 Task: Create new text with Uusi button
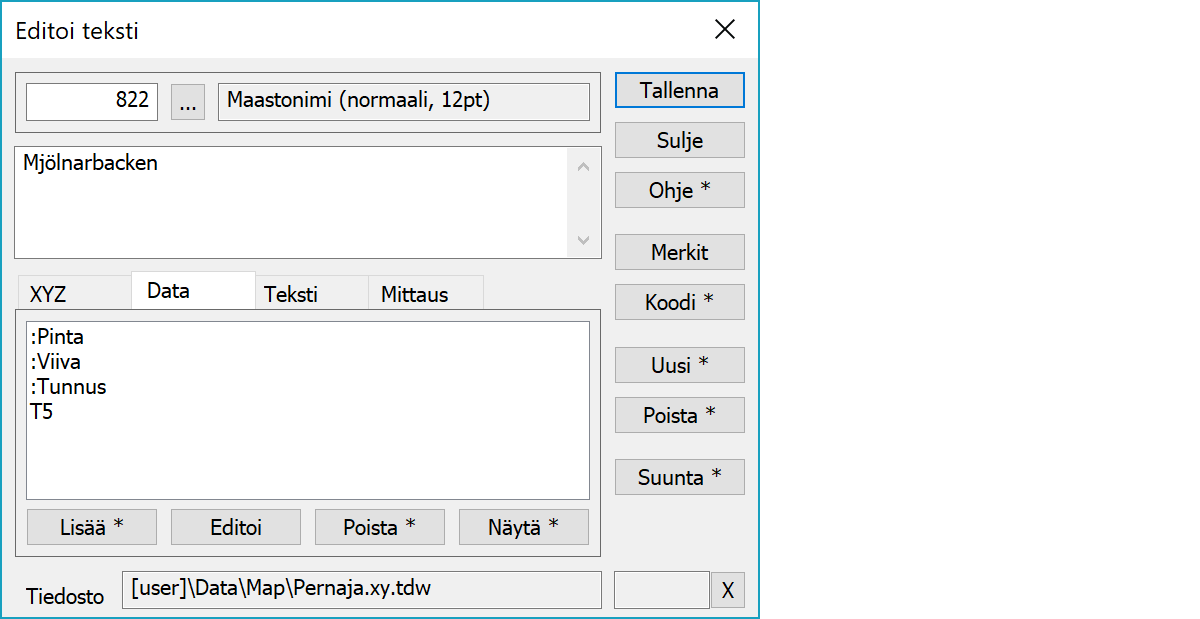(x=679, y=365)
